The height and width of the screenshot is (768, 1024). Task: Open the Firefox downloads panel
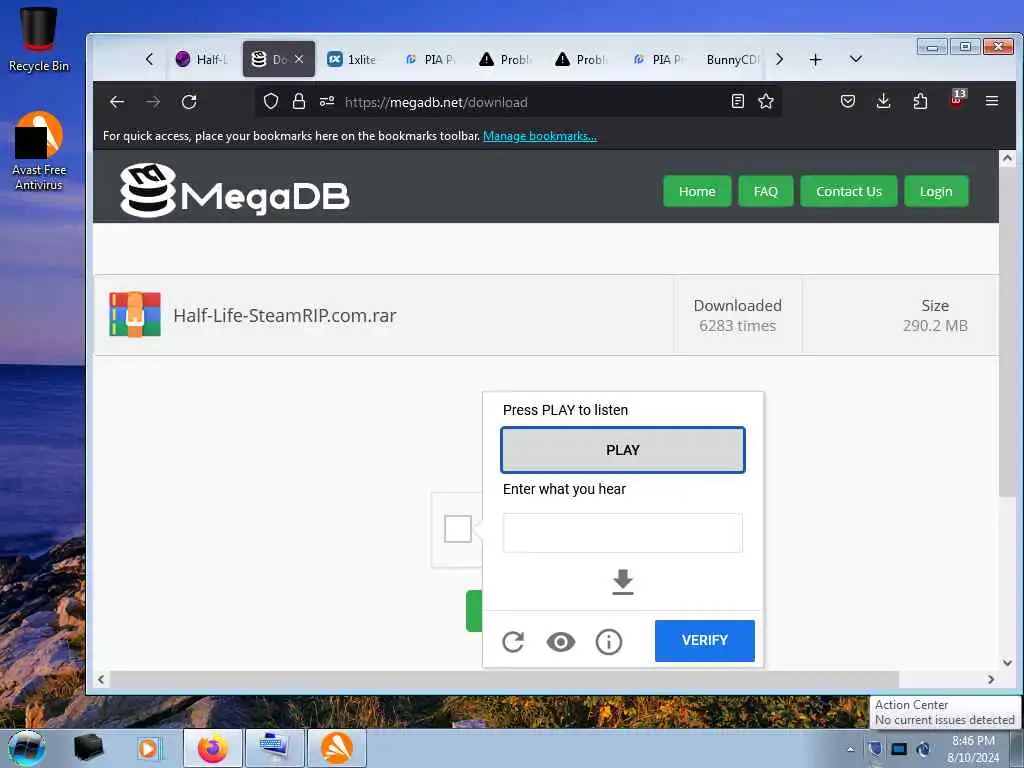(x=884, y=101)
